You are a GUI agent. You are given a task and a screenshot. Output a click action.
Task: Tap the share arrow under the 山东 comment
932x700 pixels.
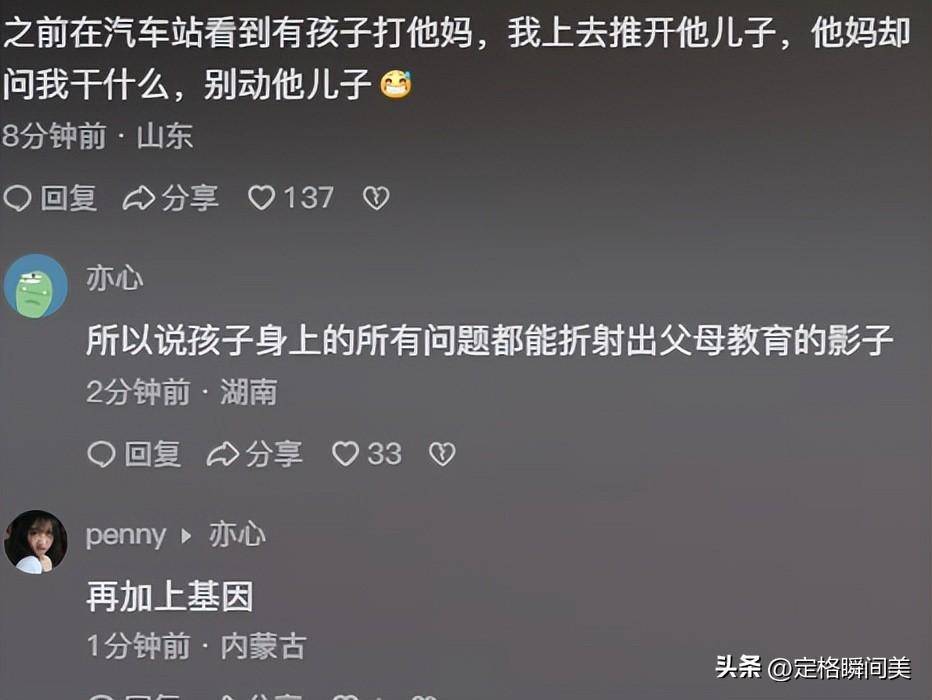tap(138, 198)
